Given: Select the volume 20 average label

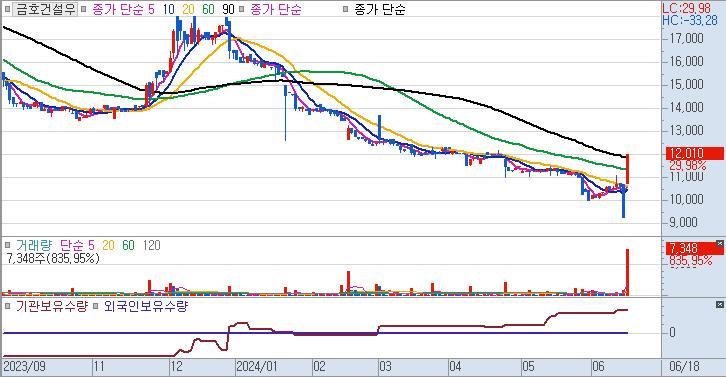Looking at the screenshot, I should click(108, 245).
